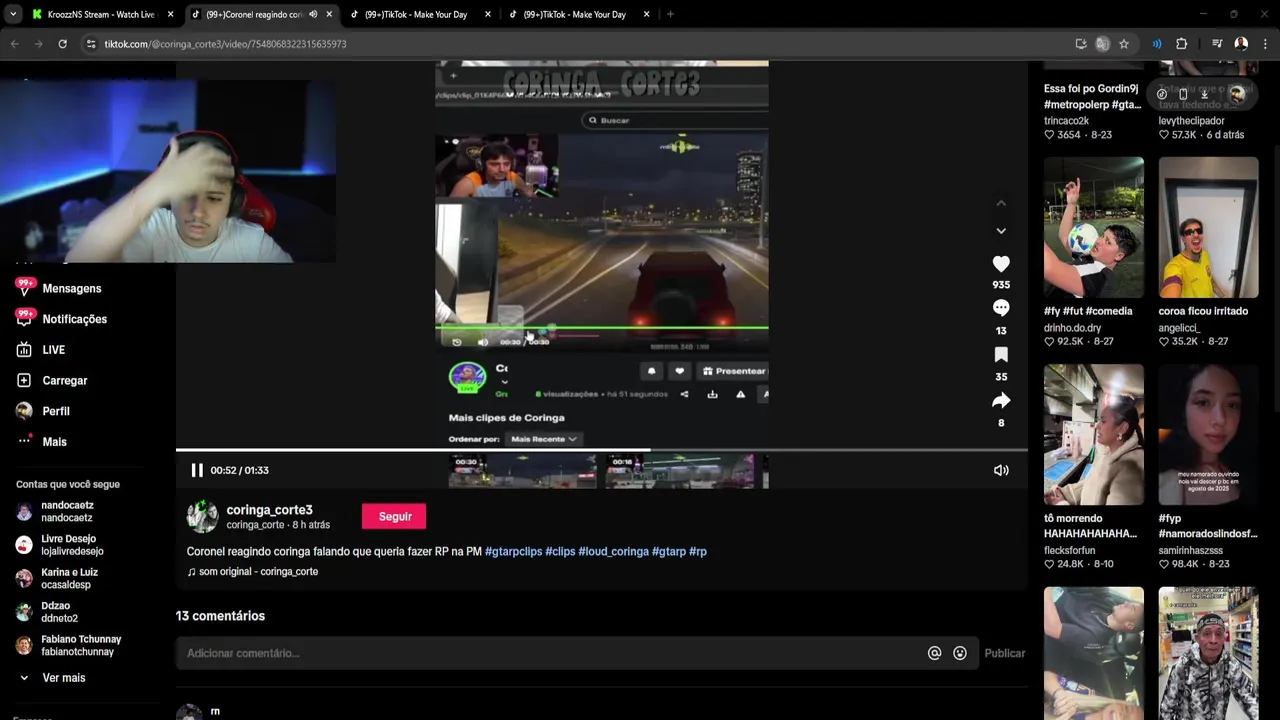
Task: Open browser extensions puzzle icon
Action: (1181, 44)
